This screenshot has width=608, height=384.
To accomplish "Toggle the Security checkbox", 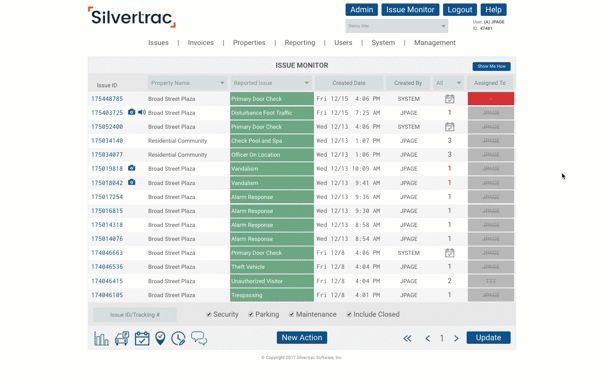I will click(209, 314).
